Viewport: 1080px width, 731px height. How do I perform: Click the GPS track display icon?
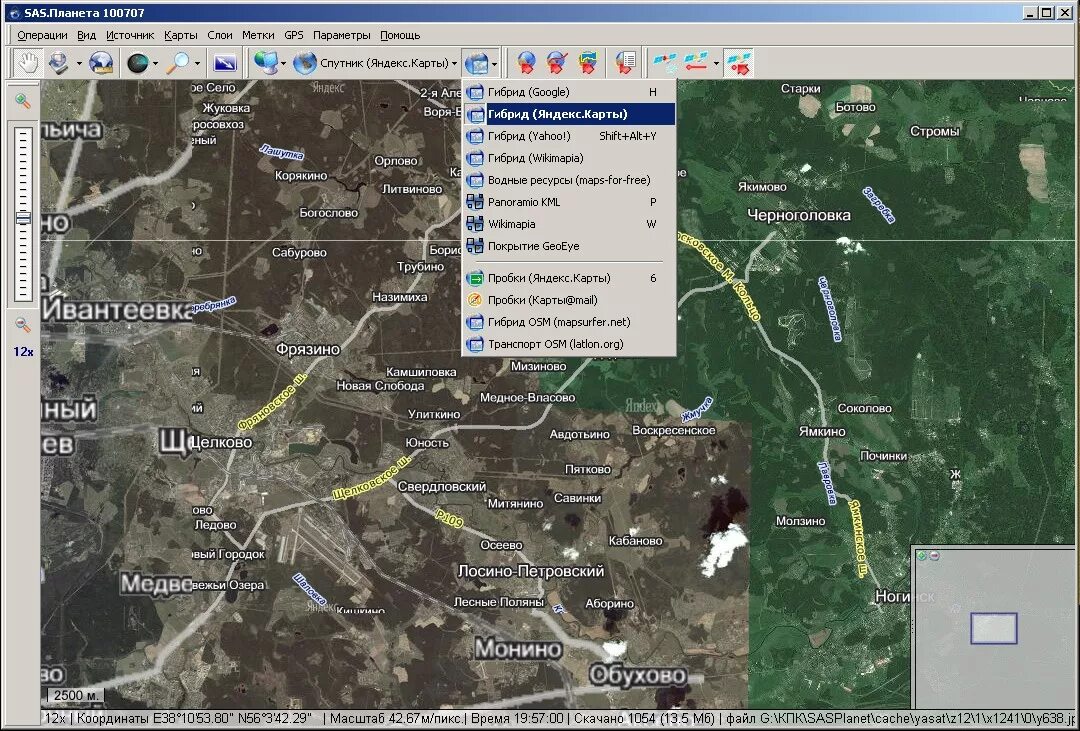(696, 63)
